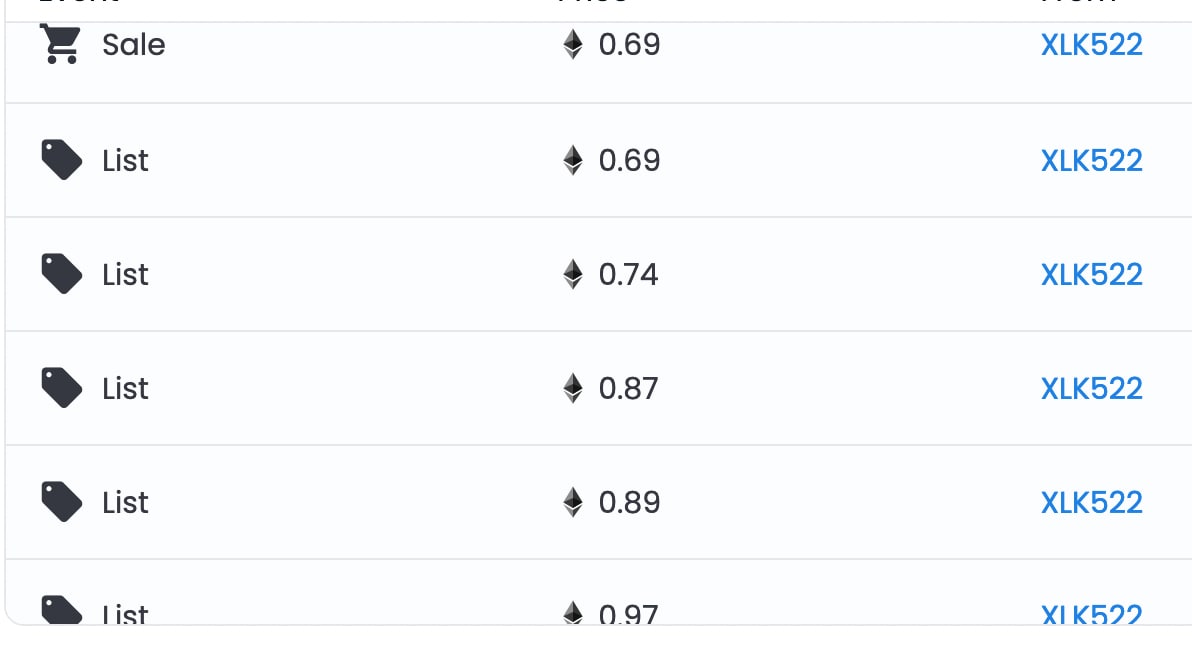Screen dimensions: 1192x662
Task: Click the tag icon in the 0.69 List row
Action: pos(62,160)
